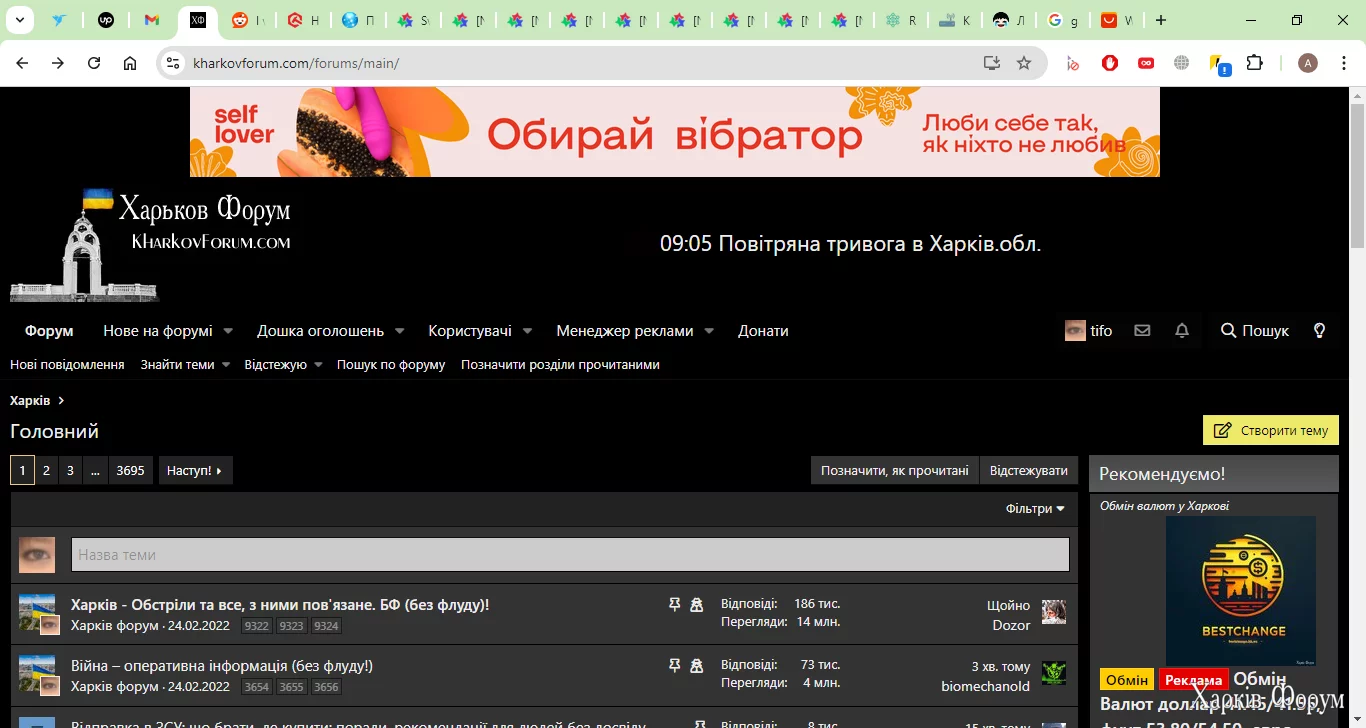Open the alerts bell icon
The image size is (1366, 728).
(x=1182, y=331)
